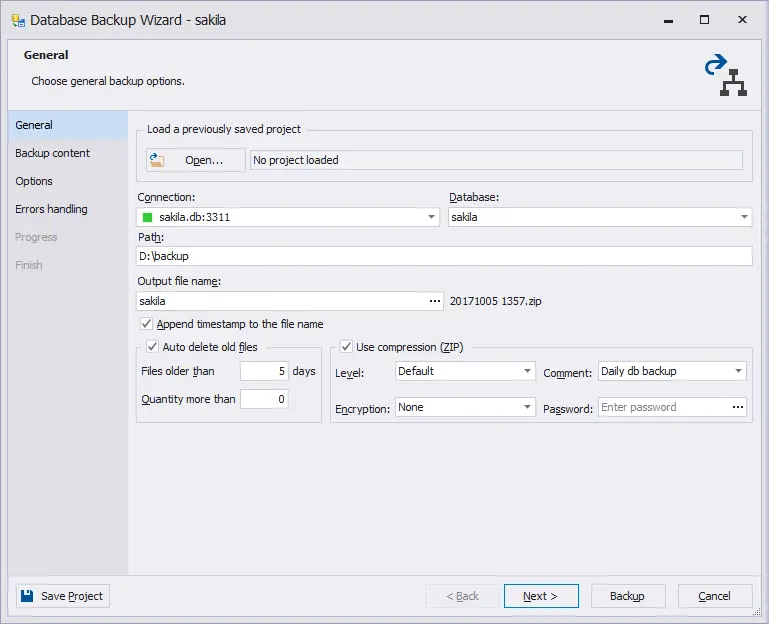This screenshot has width=769, height=624.
Task: Click the backup wizard header graphic icon
Action: [x=726, y=75]
